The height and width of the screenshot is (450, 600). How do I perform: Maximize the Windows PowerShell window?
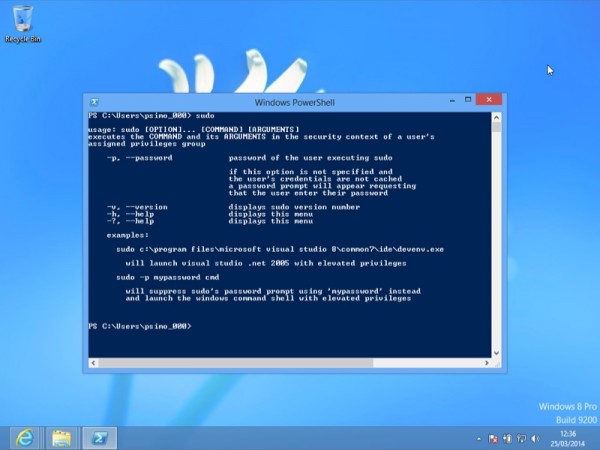tap(468, 100)
